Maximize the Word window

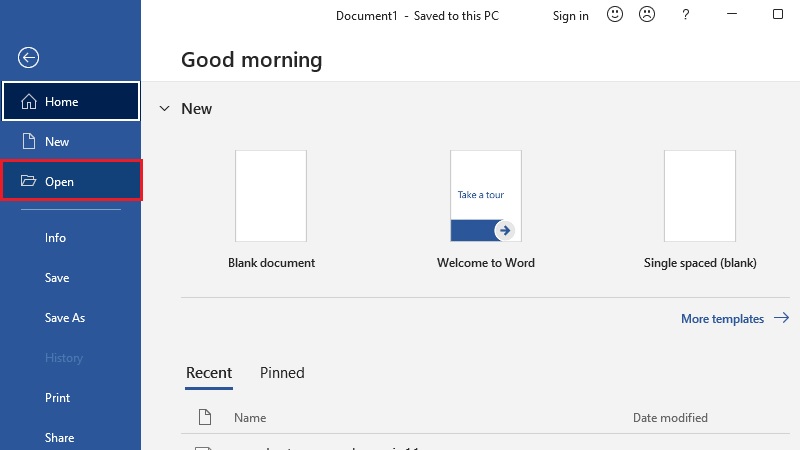(x=778, y=14)
